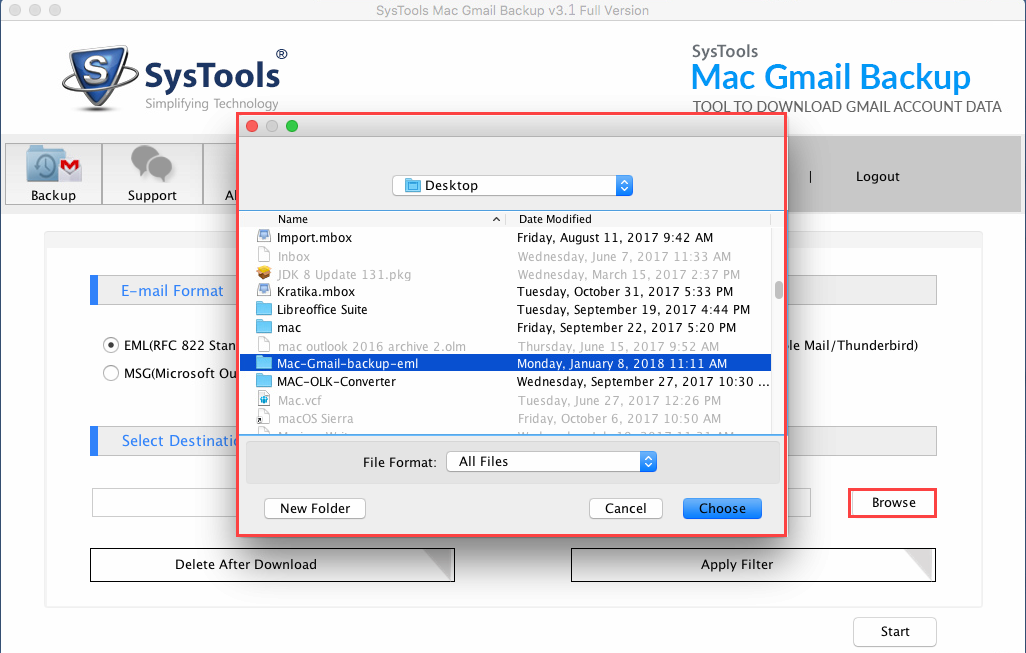This screenshot has height=653, width=1026.
Task: Select the MAC-OLK-Converter folder name
Action: [336, 381]
